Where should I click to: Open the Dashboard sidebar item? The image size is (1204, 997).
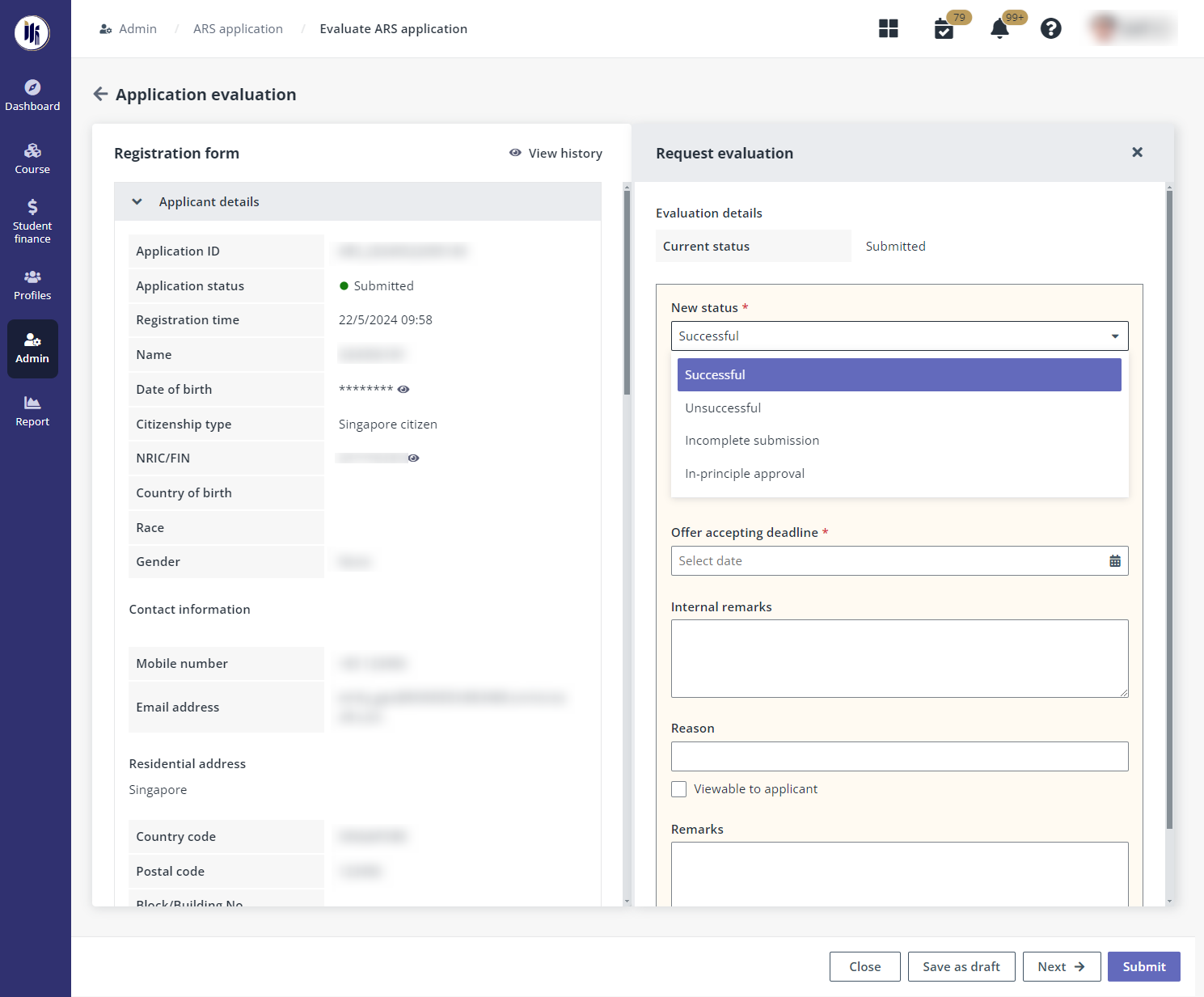(32, 95)
